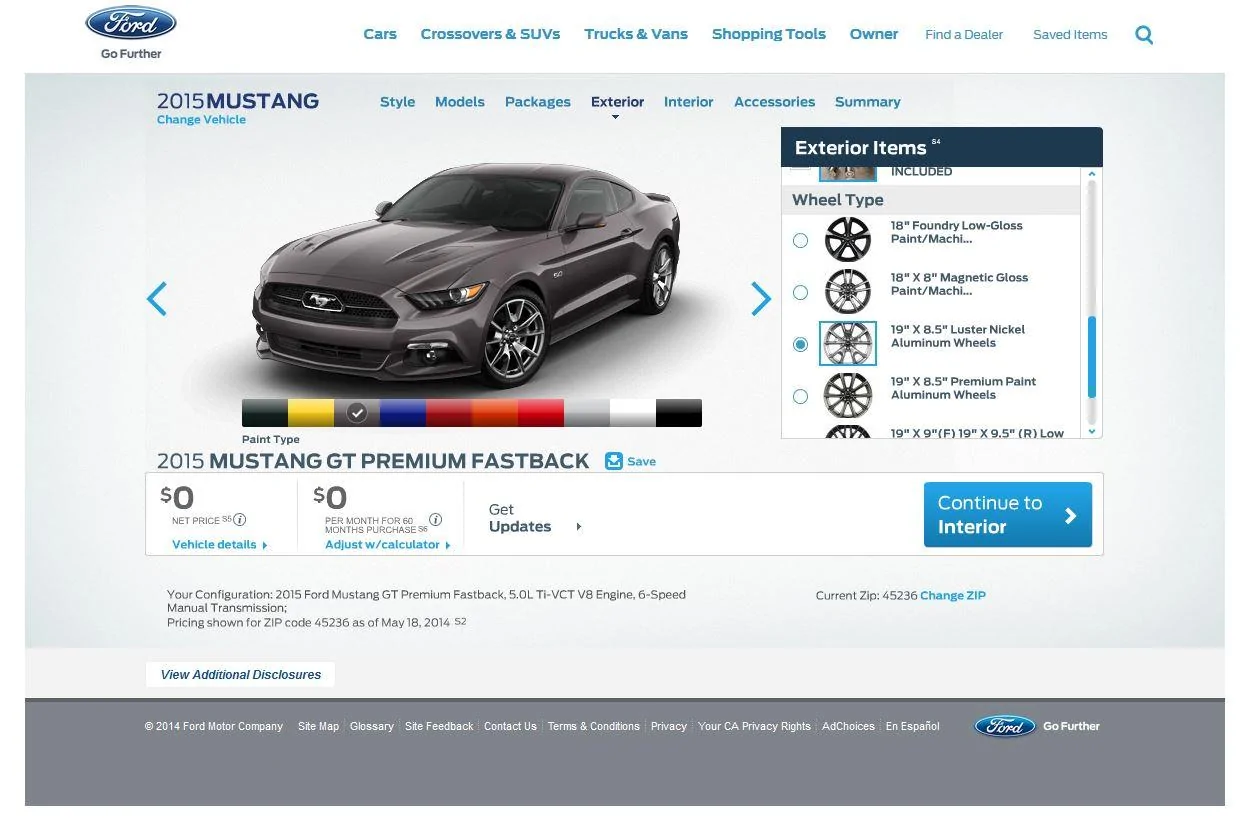Select the 18" Foundry Low-Gloss wheel radio
This screenshot has width=1260, height=818.
pyautogui.click(x=800, y=240)
